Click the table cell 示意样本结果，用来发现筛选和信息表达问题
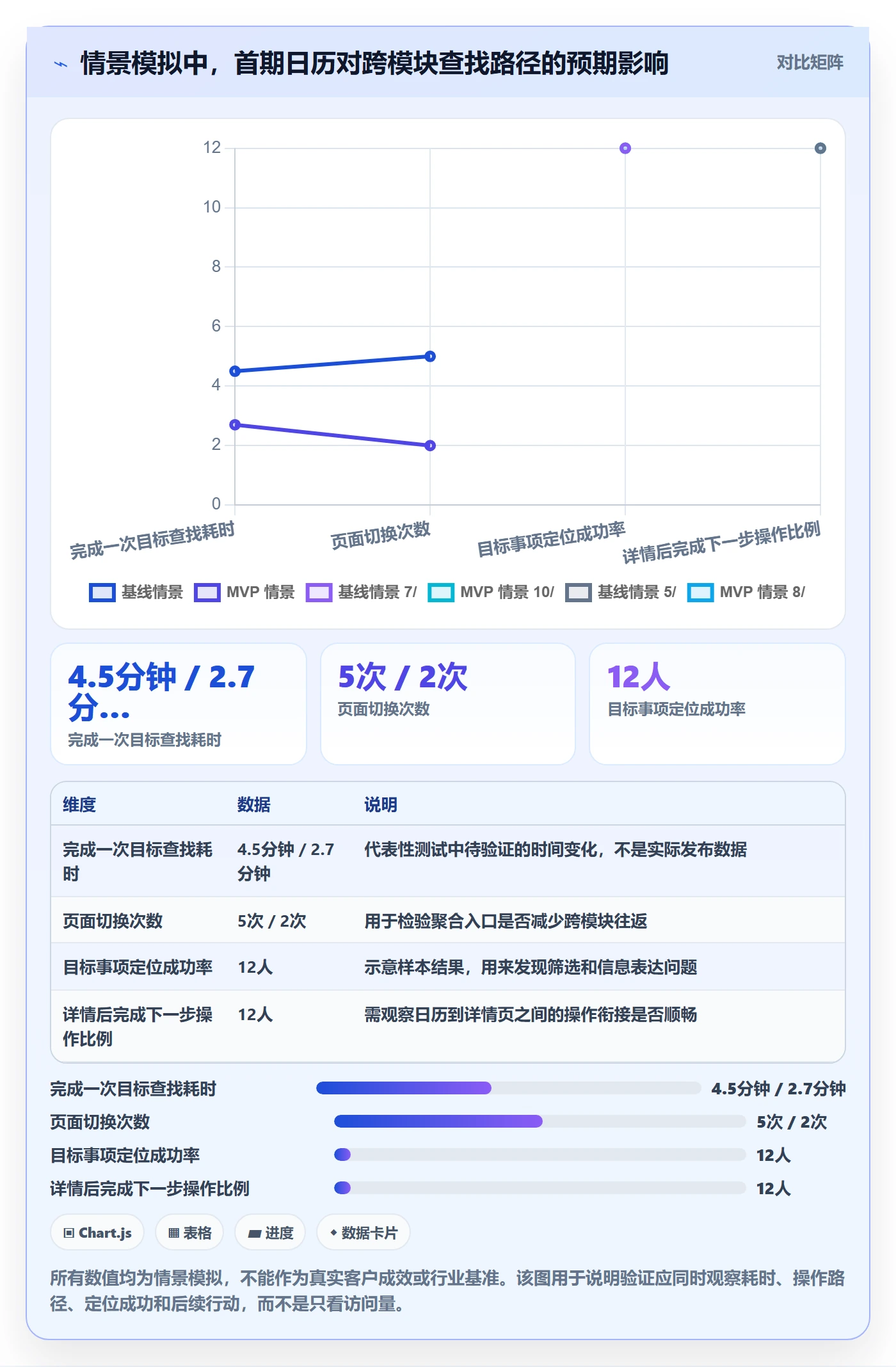The width and height of the screenshot is (896, 1367). pos(531,967)
